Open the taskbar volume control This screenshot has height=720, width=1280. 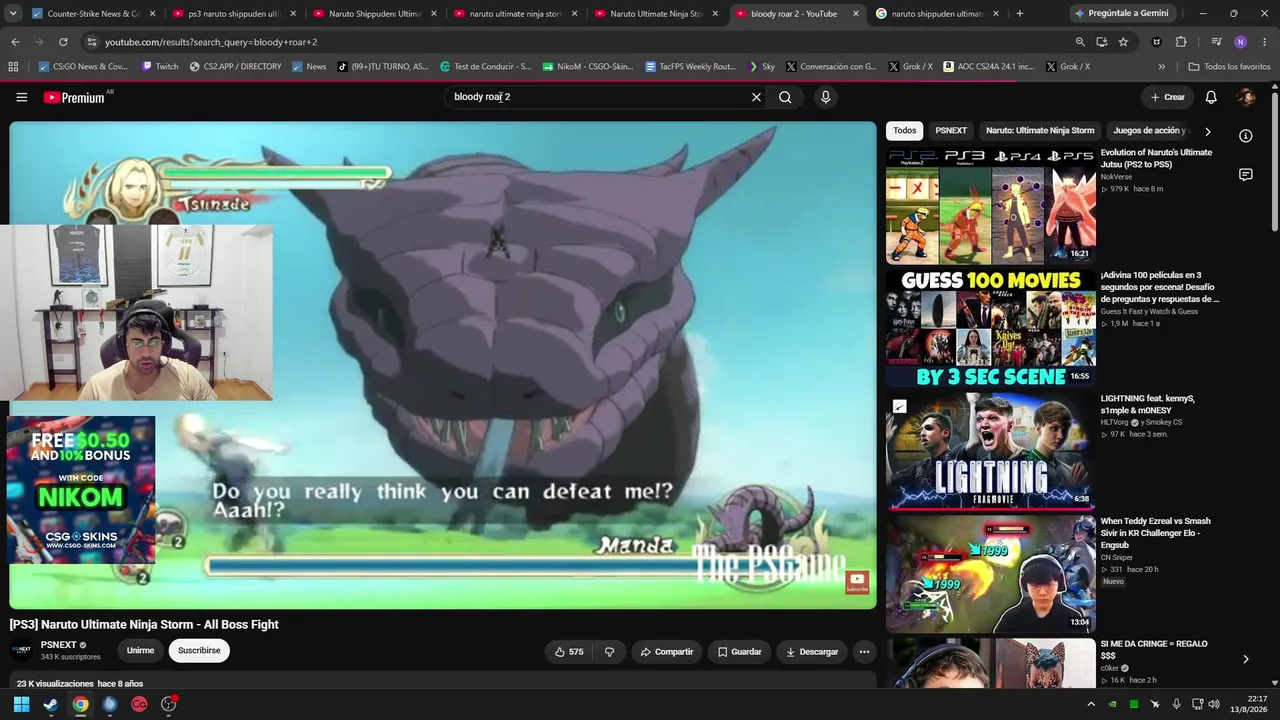pyautogui.click(x=1214, y=704)
